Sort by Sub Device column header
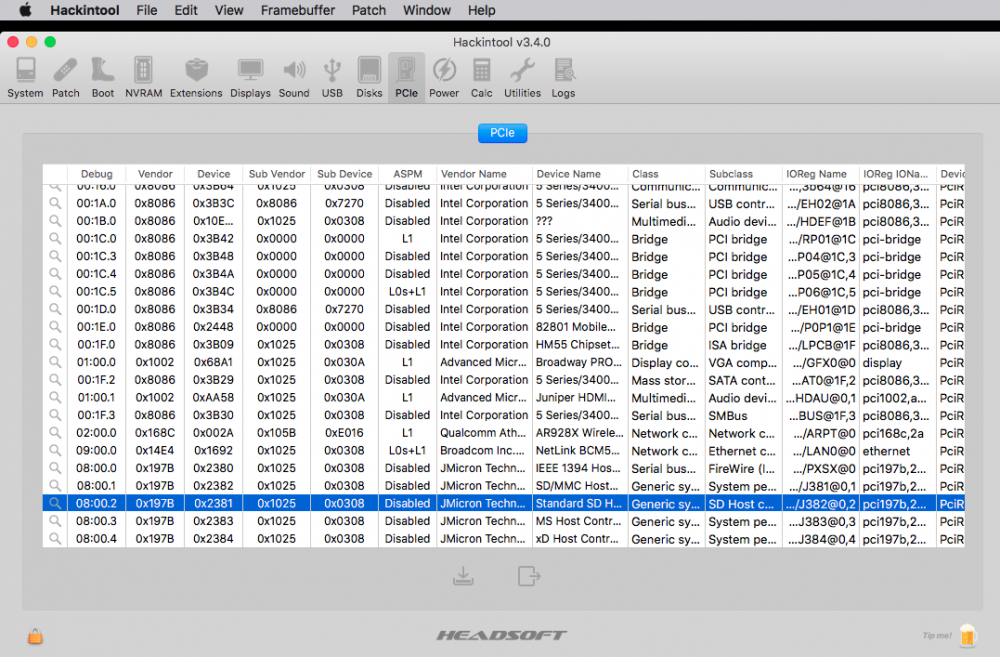The height and width of the screenshot is (657, 1000). pos(344,173)
